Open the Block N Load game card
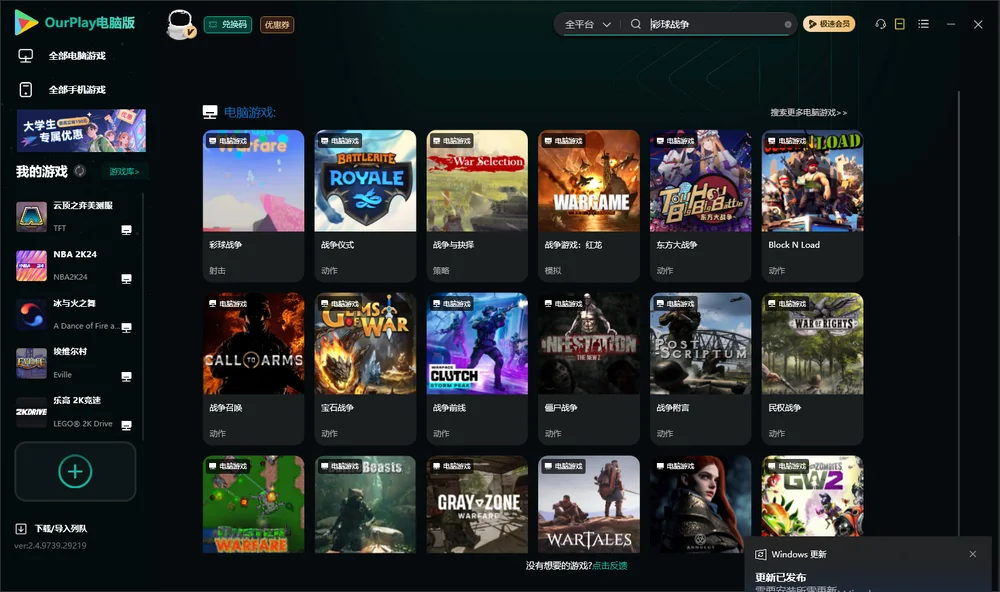Screen dimensions: 1000x592 click(812, 205)
